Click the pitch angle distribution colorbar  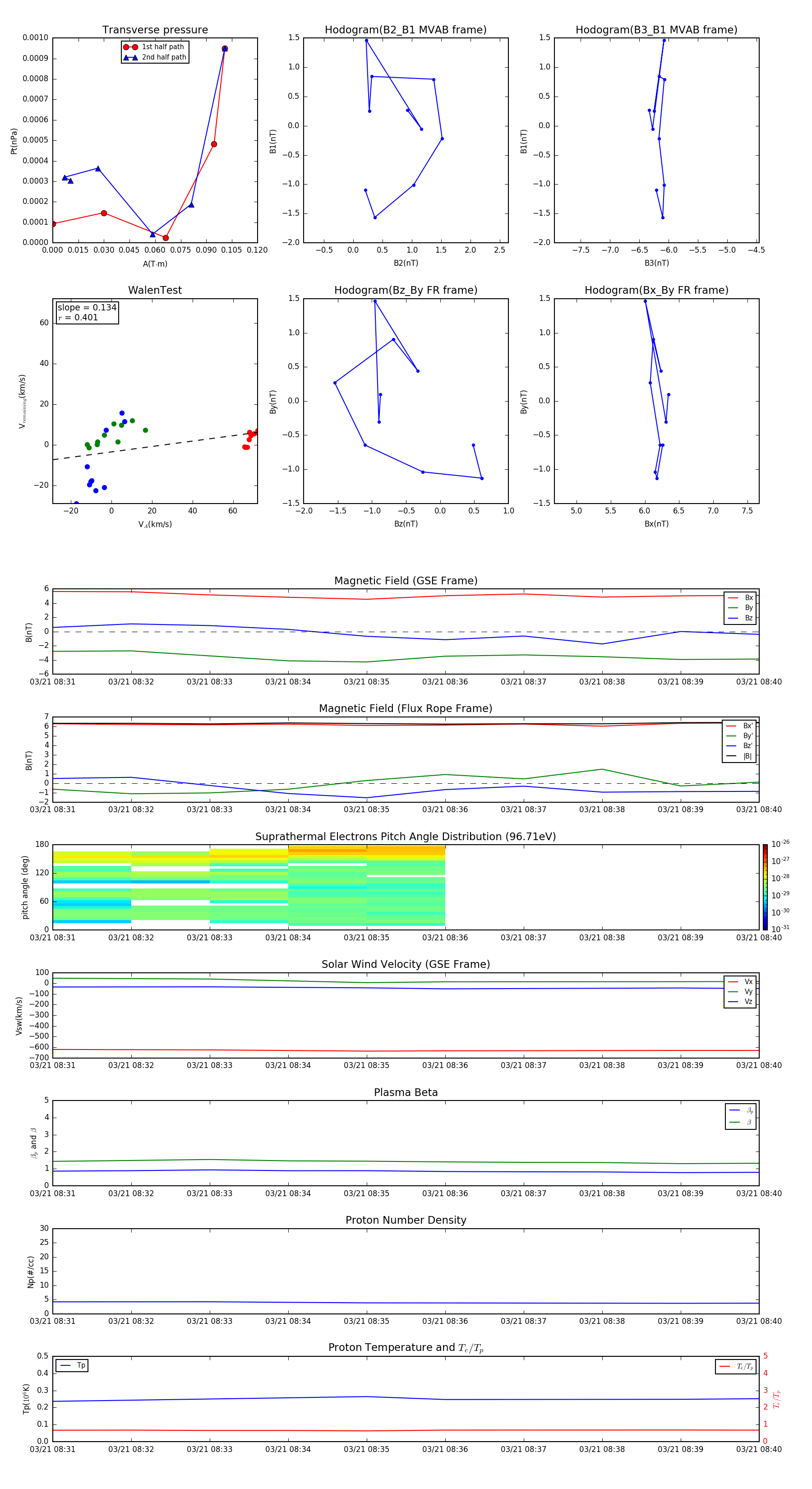[765, 887]
